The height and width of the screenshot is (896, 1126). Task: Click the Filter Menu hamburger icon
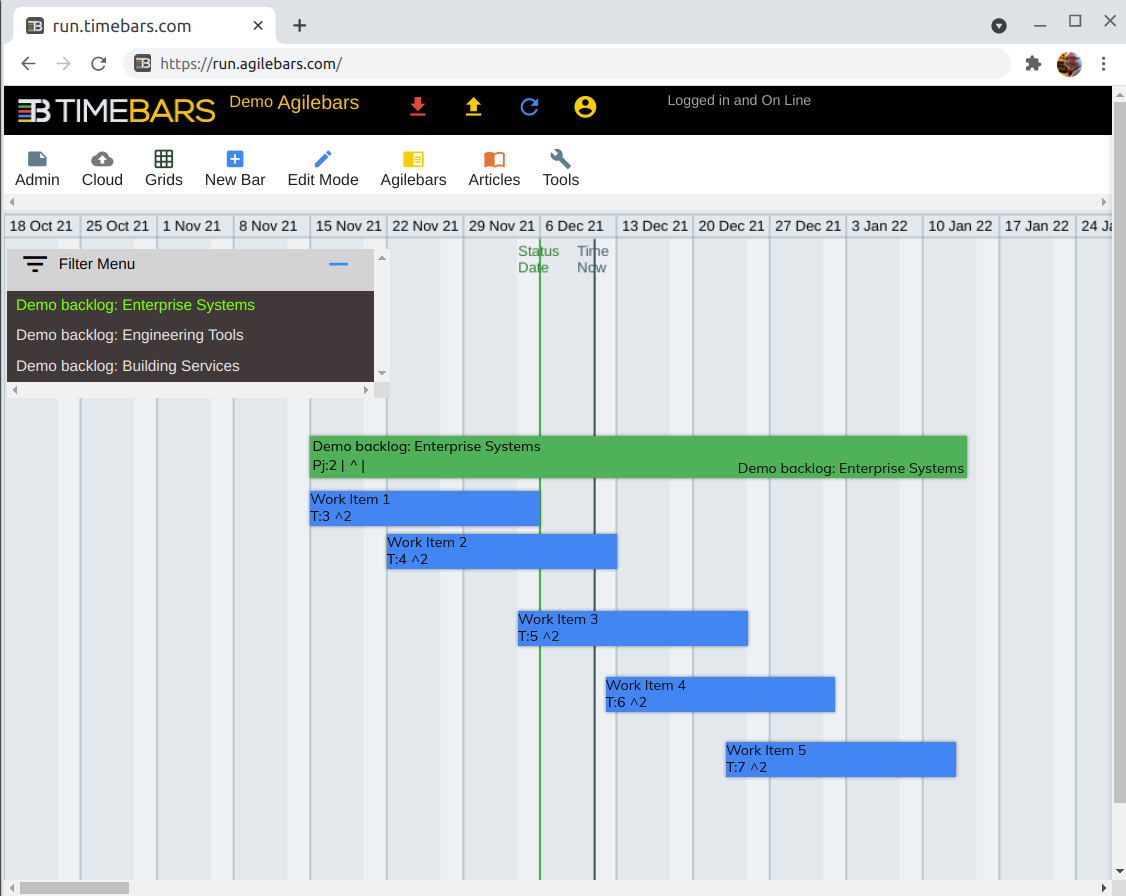click(35, 264)
